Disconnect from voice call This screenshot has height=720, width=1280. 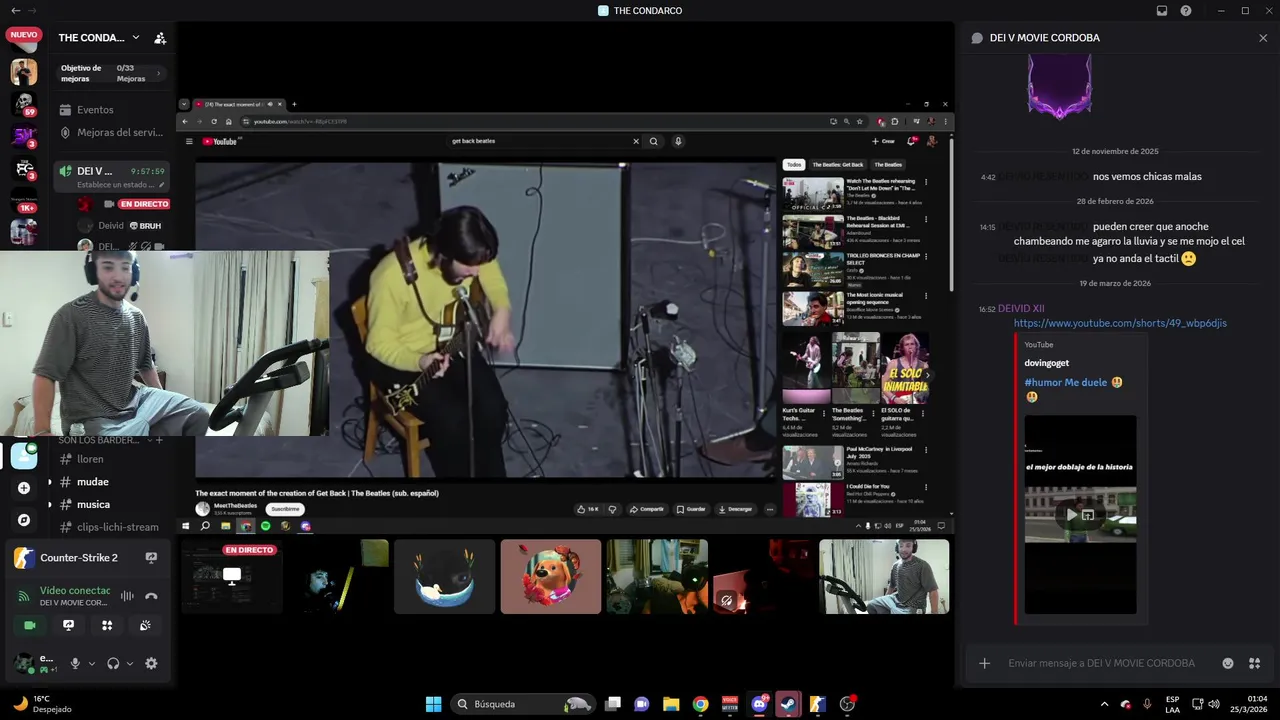[151, 596]
